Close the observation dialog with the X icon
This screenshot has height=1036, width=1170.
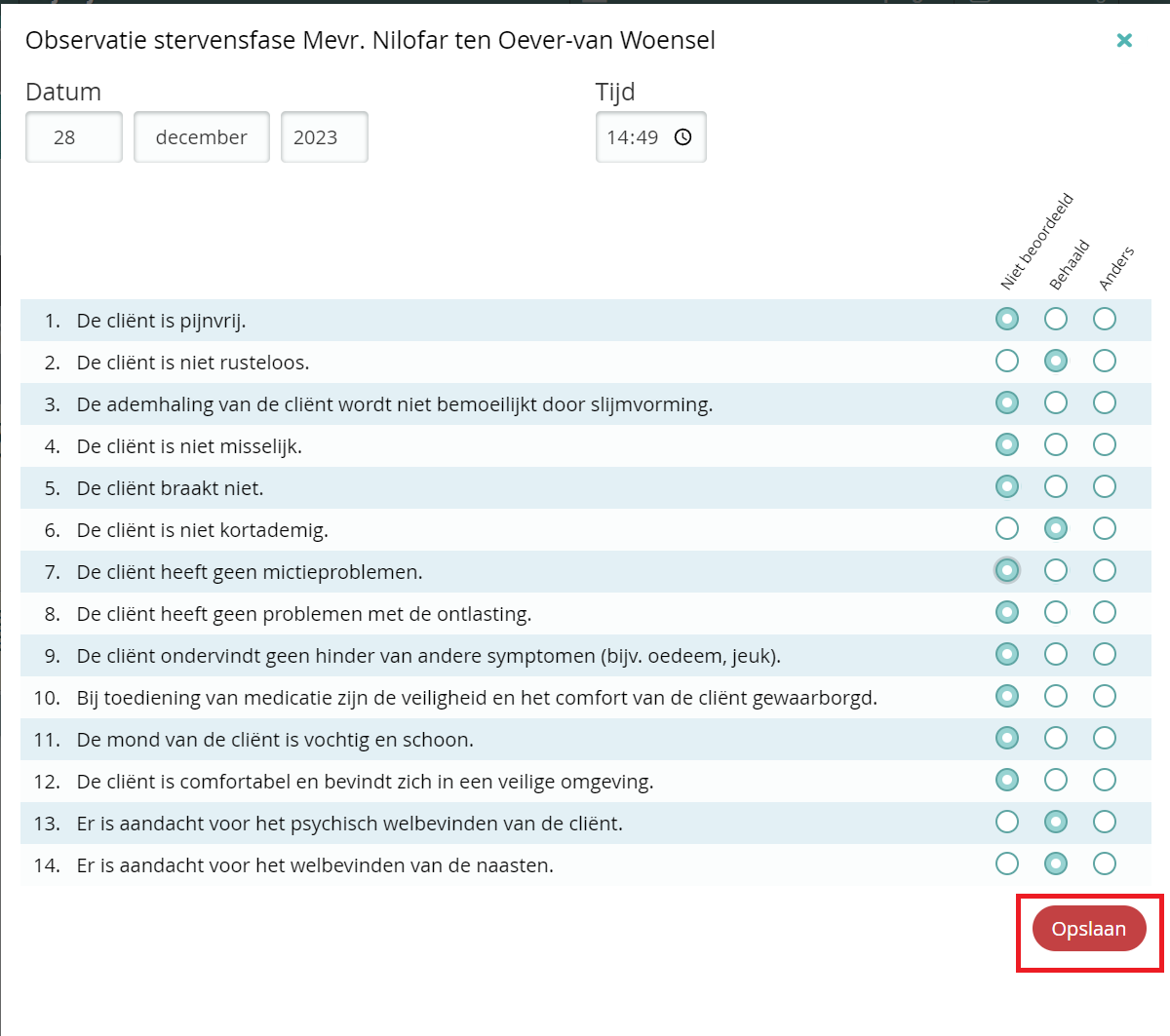pyautogui.click(x=1124, y=40)
